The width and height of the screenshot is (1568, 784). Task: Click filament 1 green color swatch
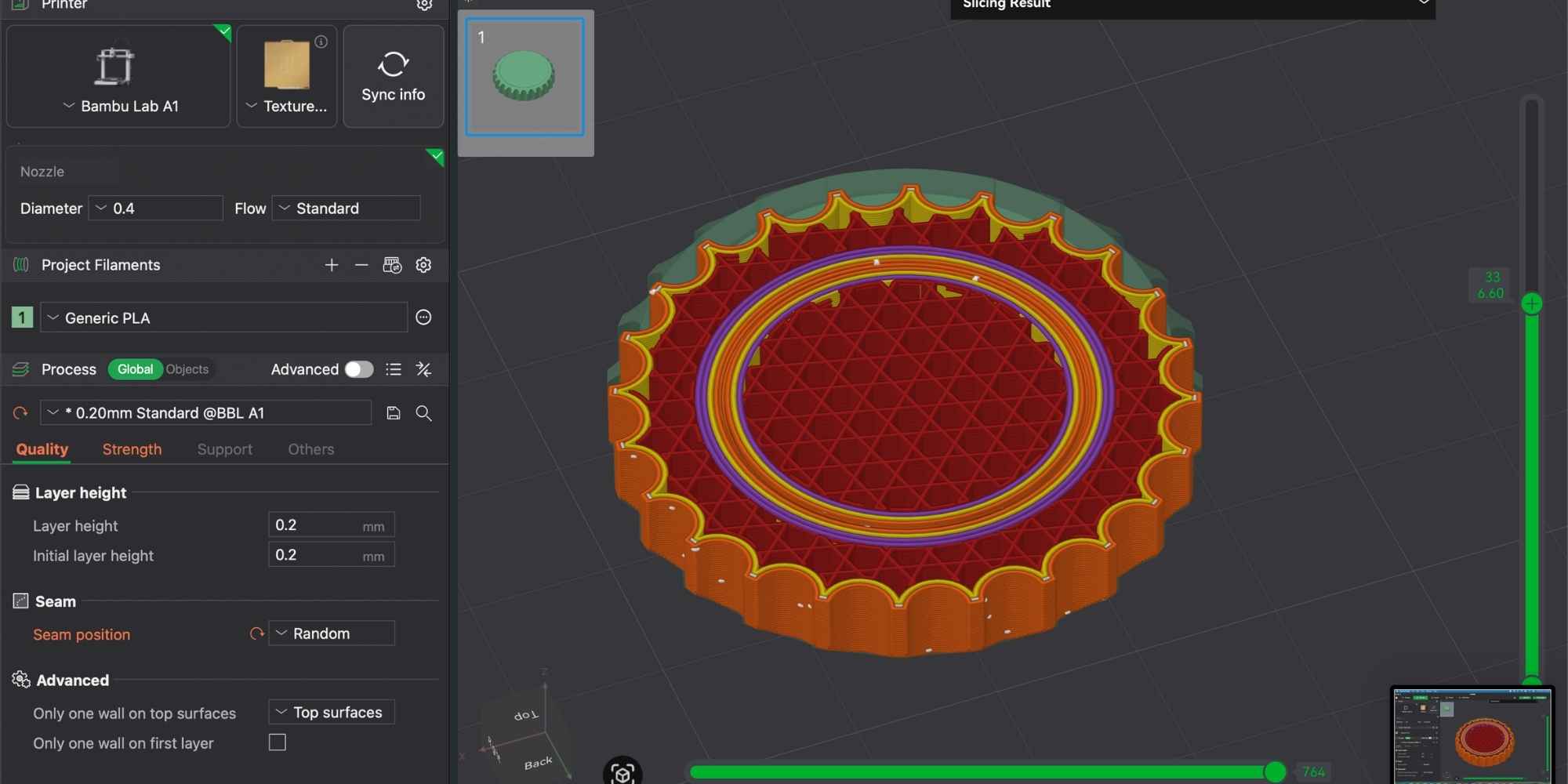[22, 318]
